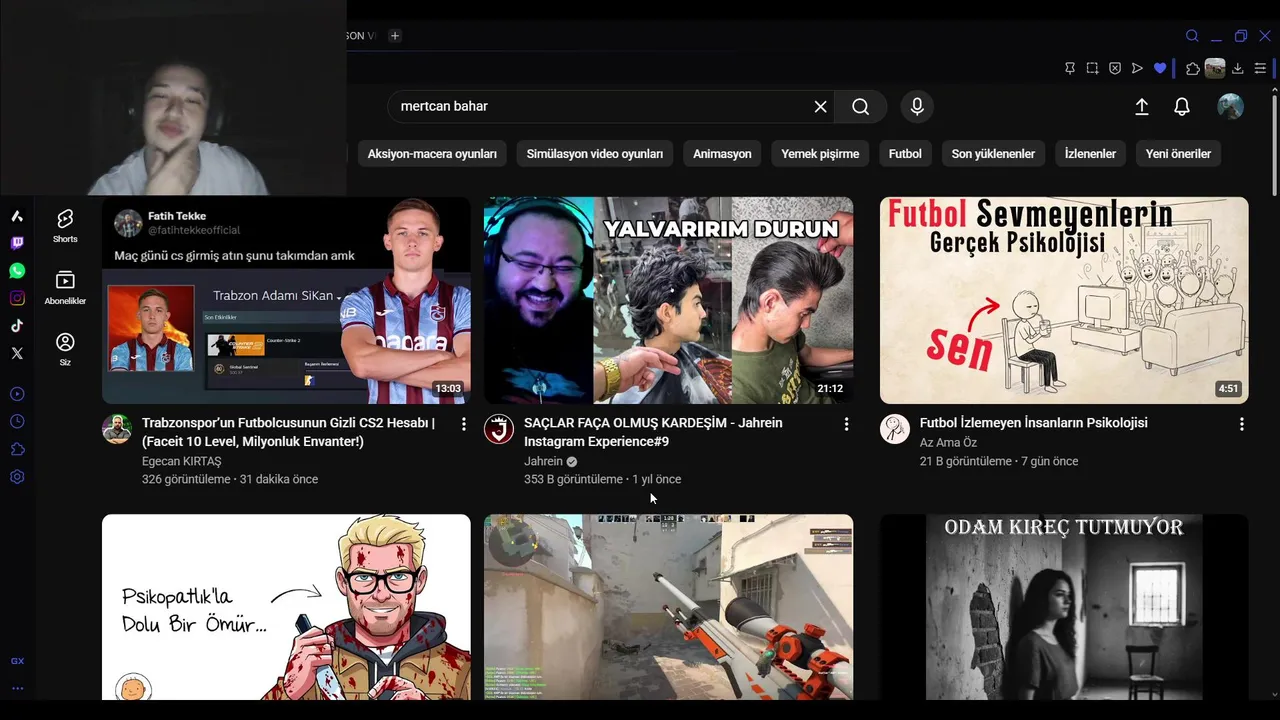Open the YouTube account avatar

coord(1230,106)
